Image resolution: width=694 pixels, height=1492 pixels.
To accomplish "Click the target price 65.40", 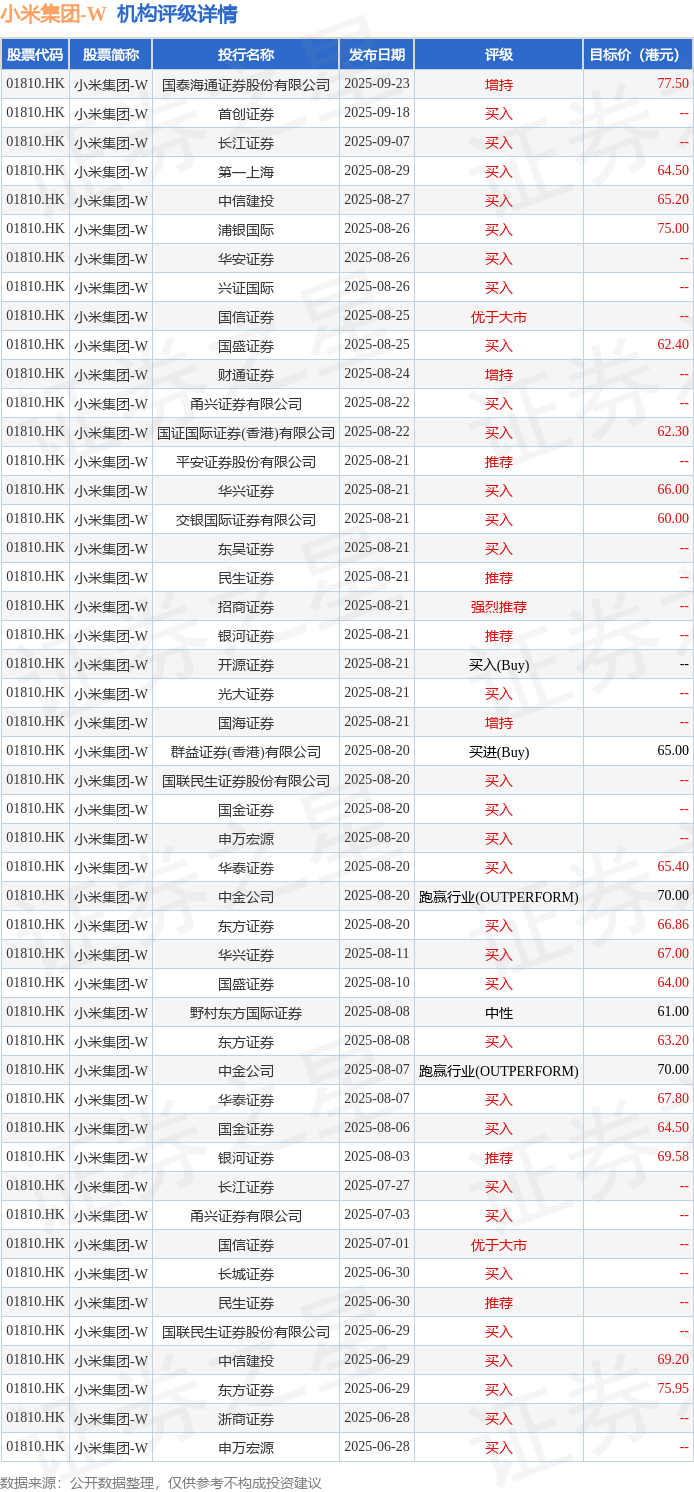I will [x=673, y=867].
